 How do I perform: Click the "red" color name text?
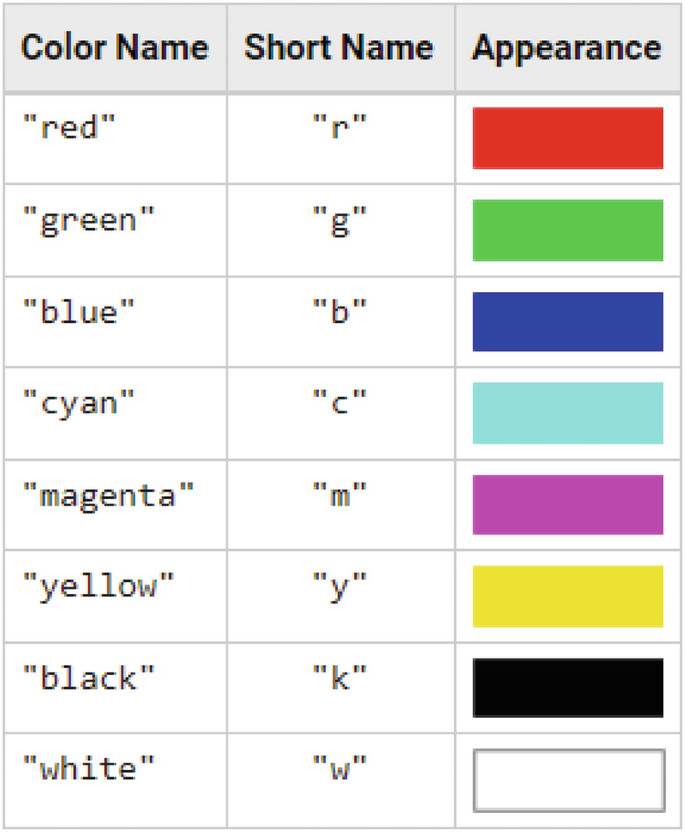(68, 127)
